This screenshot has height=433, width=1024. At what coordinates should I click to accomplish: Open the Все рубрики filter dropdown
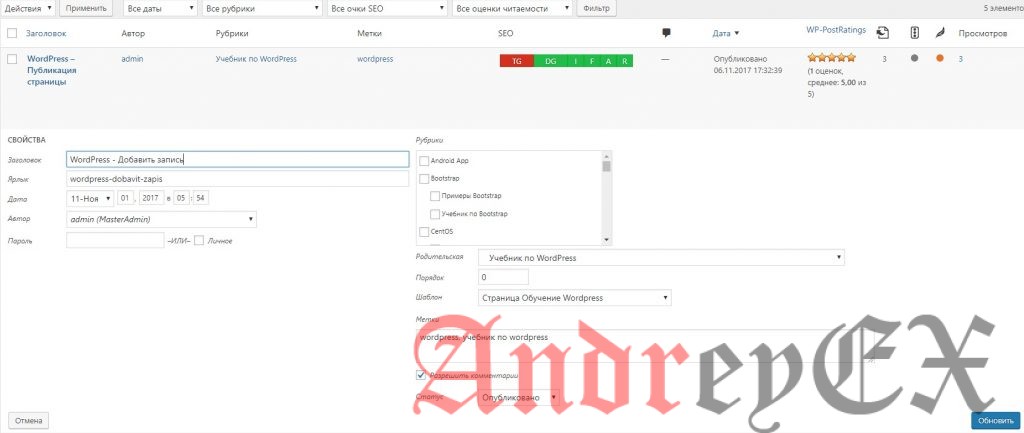click(261, 8)
